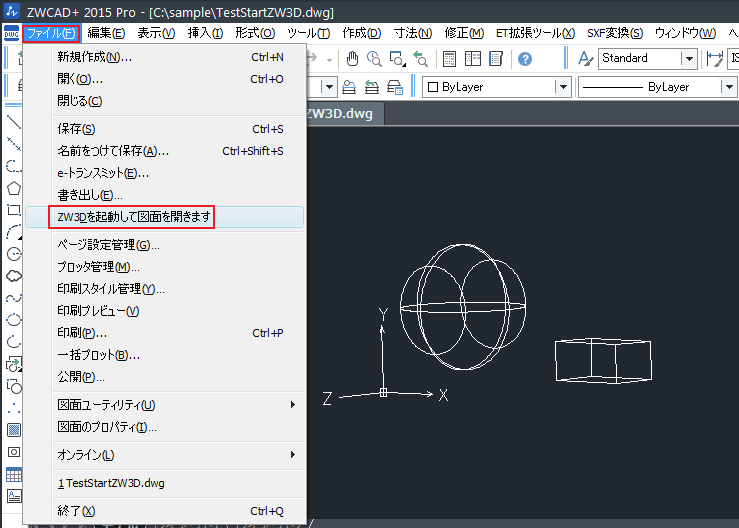The image size is (739, 528).
Task: Open the 編集(E) menu
Action: [x=106, y=33]
